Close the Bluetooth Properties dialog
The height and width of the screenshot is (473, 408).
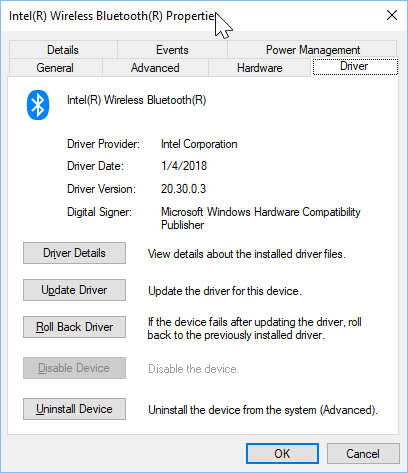[392, 15]
